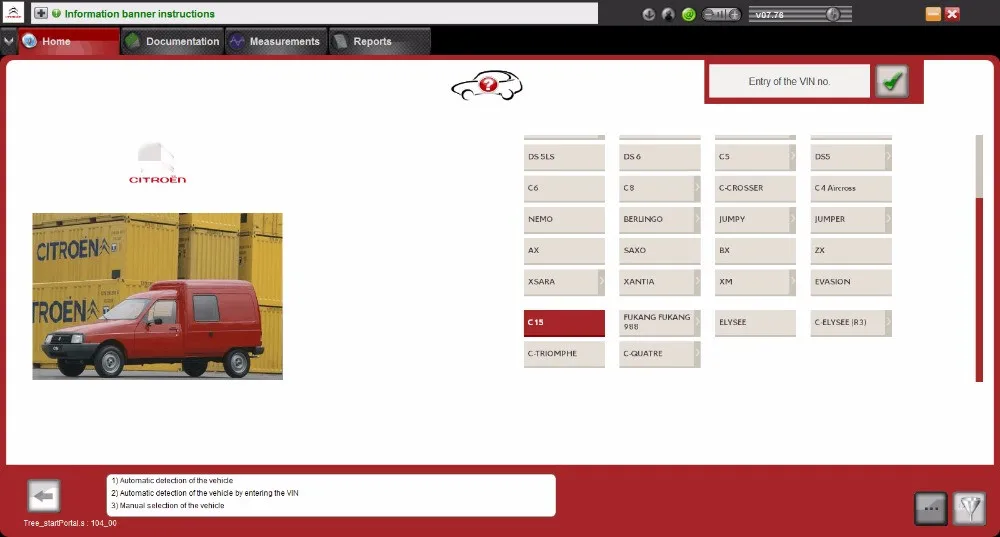
Task: Confirm the VIN with the green checkmark button
Action: [x=892, y=81]
